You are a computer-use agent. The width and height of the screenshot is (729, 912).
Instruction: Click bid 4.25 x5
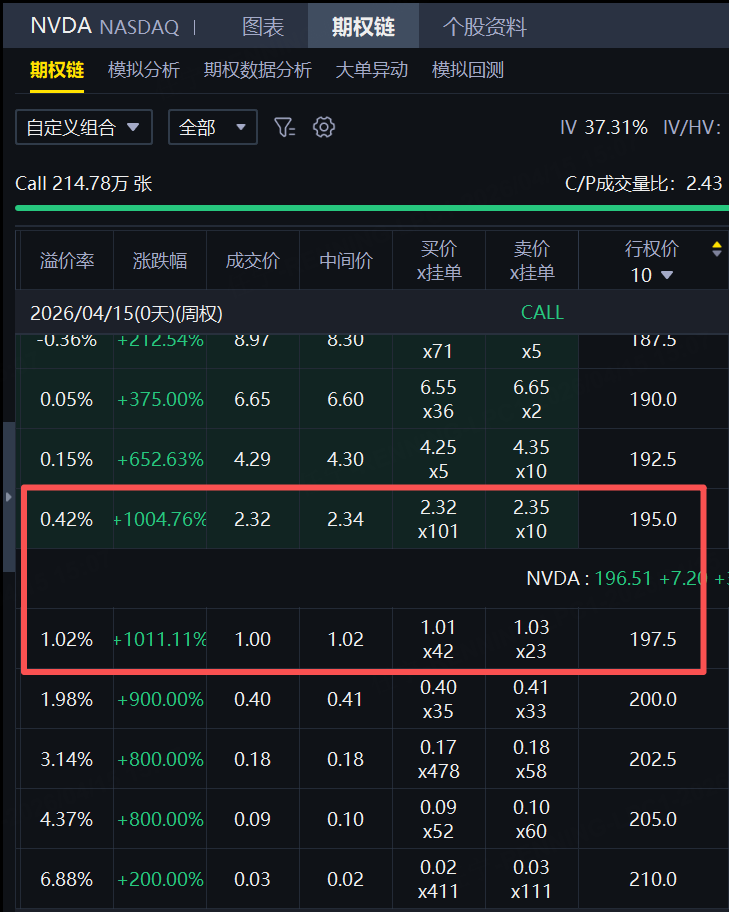click(438, 459)
